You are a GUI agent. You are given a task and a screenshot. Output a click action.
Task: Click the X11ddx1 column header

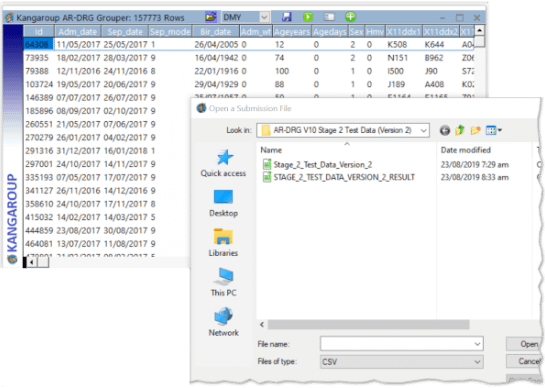point(404,32)
